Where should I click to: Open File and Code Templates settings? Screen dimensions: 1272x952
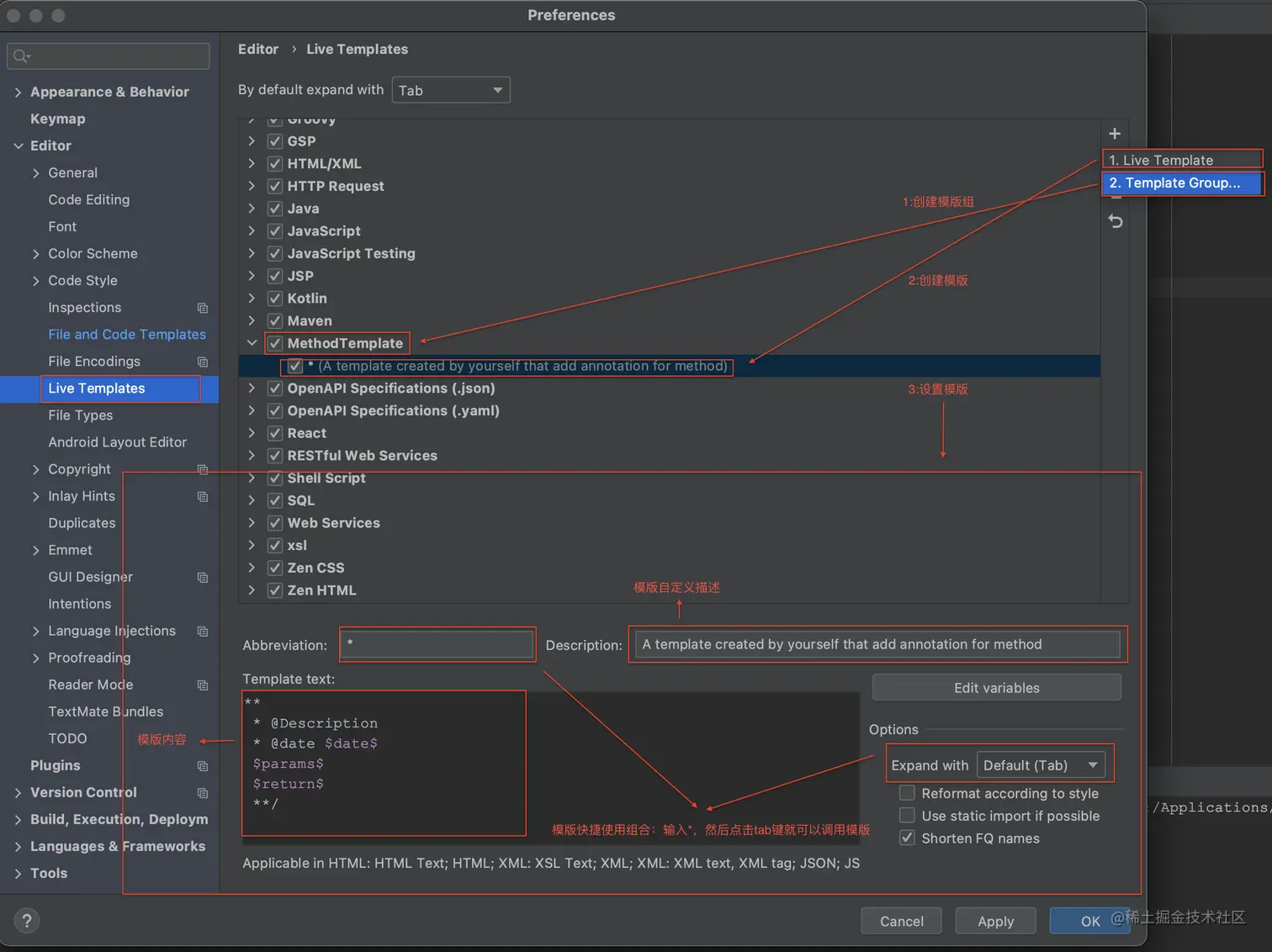pyautogui.click(x=127, y=335)
